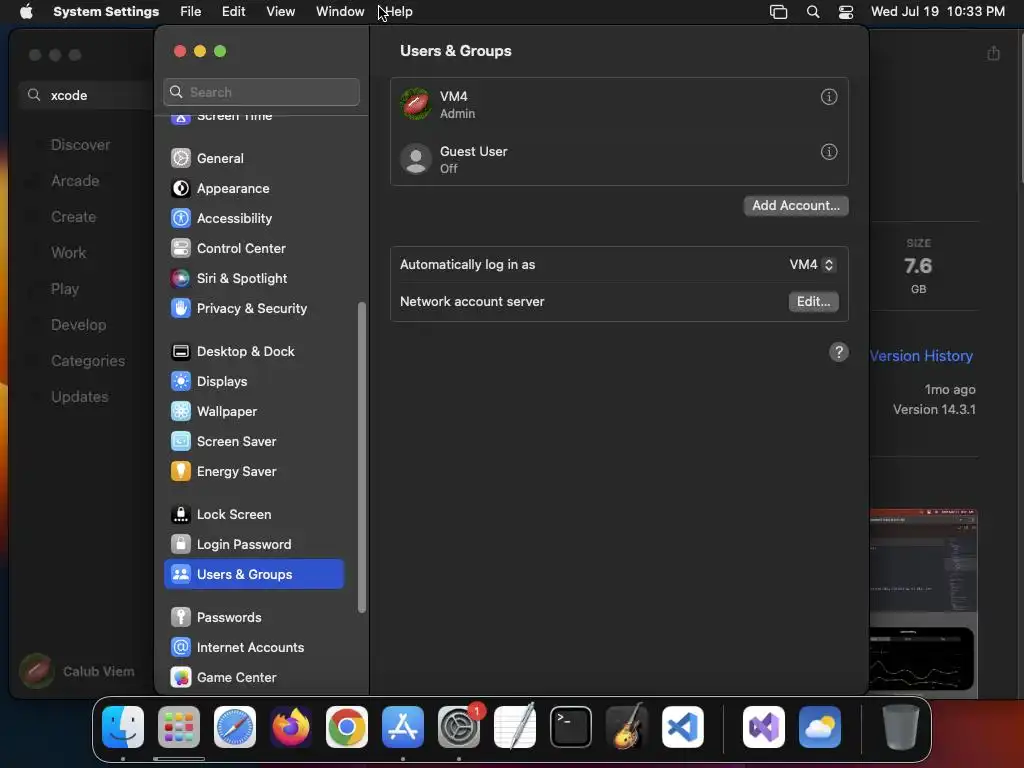
Task: Change the Automatically log in as user
Action: (812, 264)
